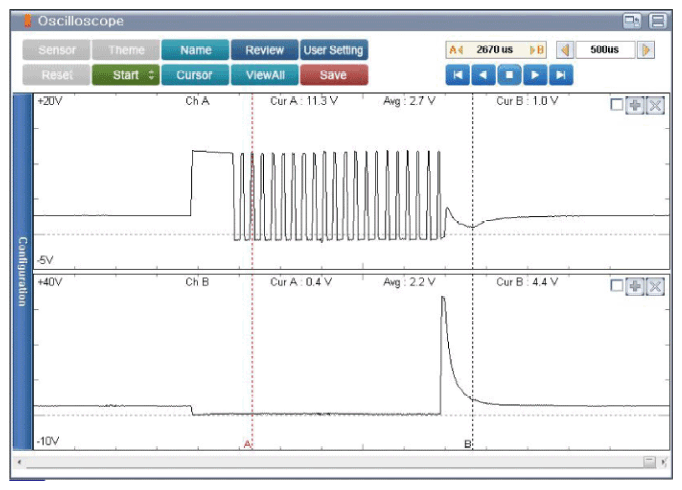This screenshot has height=490, width=682.
Task: Open the Theme option
Action: (126, 50)
